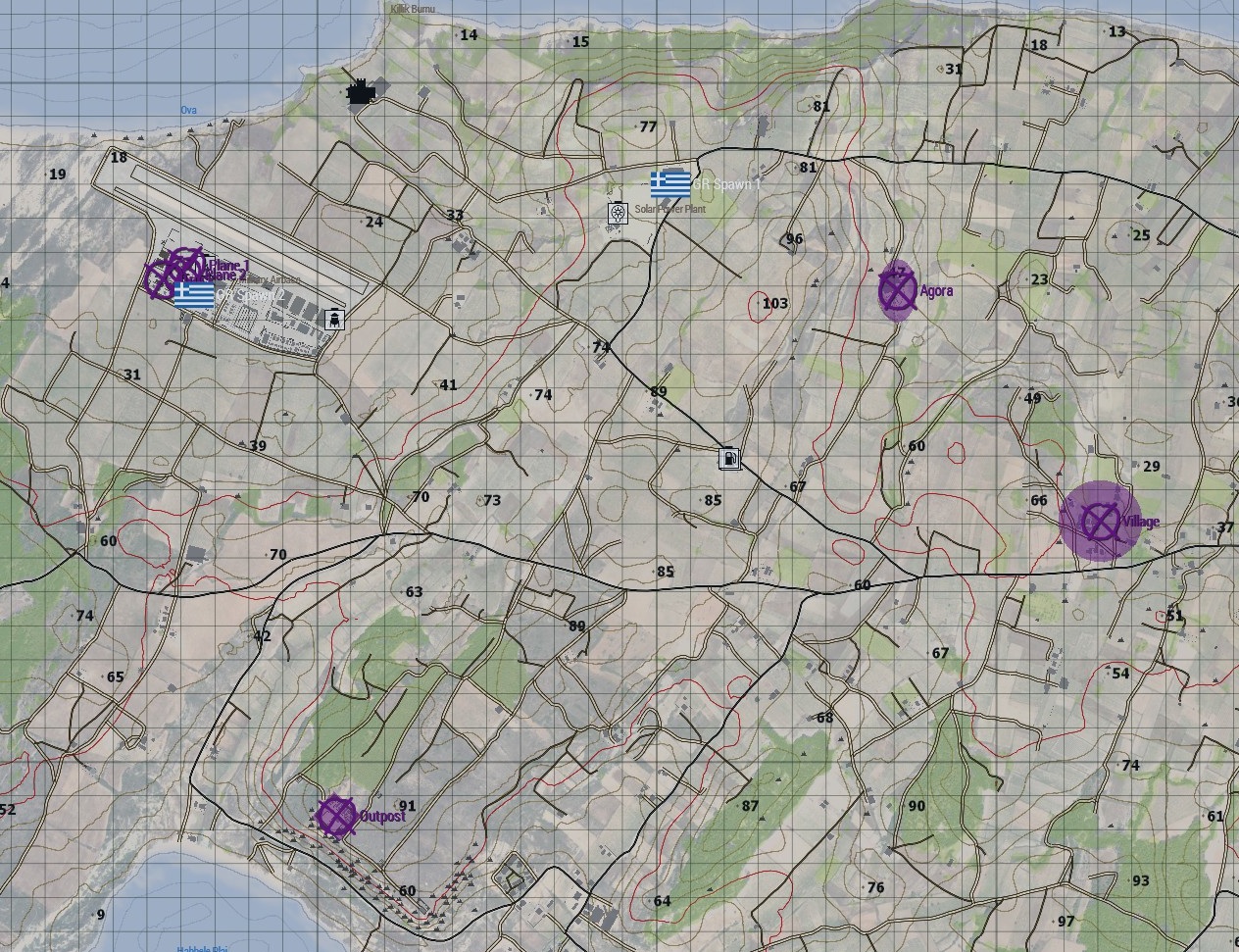Click the Outpost marker label text
The height and width of the screenshot is (952, 1239).
382,817
